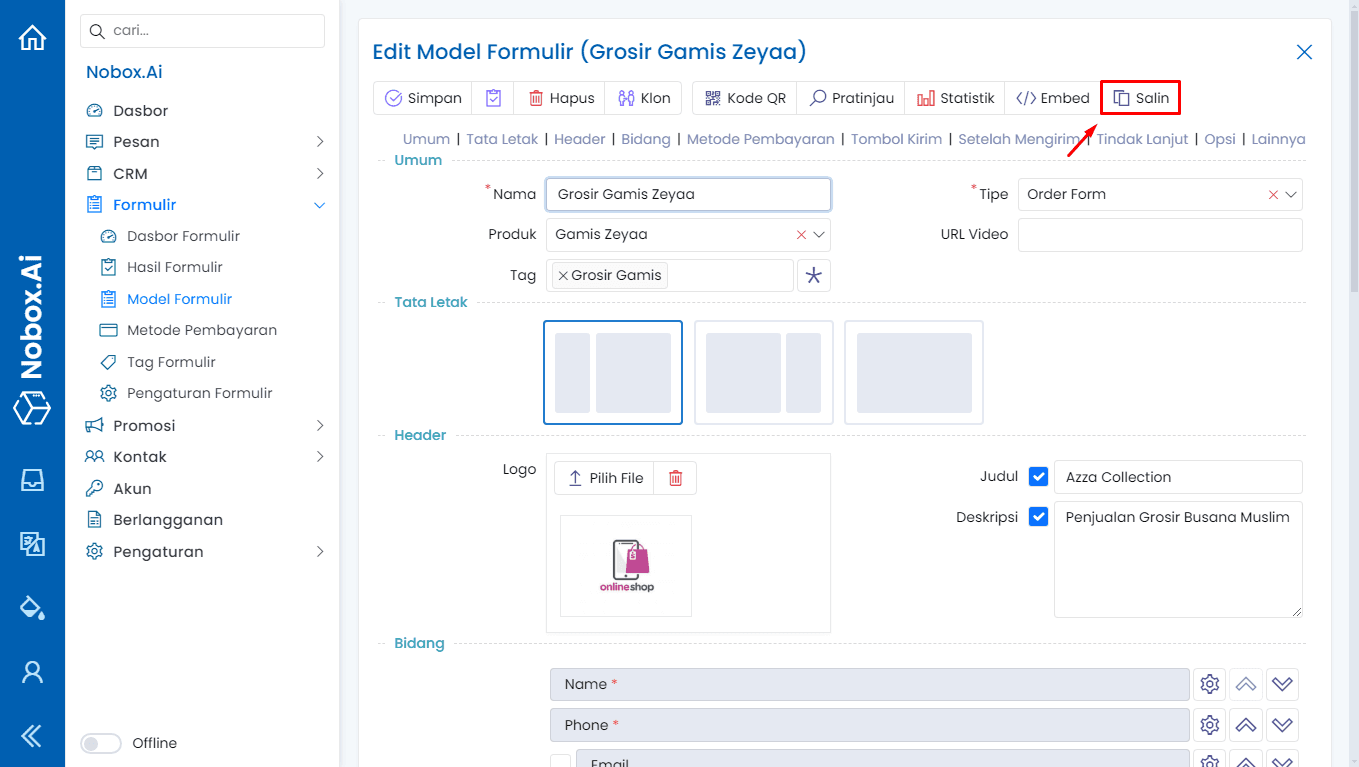This screenshot has height=767, width=1359.
Task: Click the Salin copy button
Action: click(x=1139, y=97)
